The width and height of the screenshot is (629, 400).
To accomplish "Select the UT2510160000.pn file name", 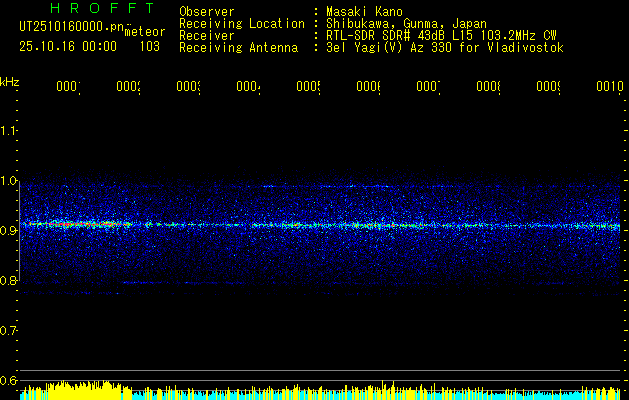I will [x=71, y=27].
